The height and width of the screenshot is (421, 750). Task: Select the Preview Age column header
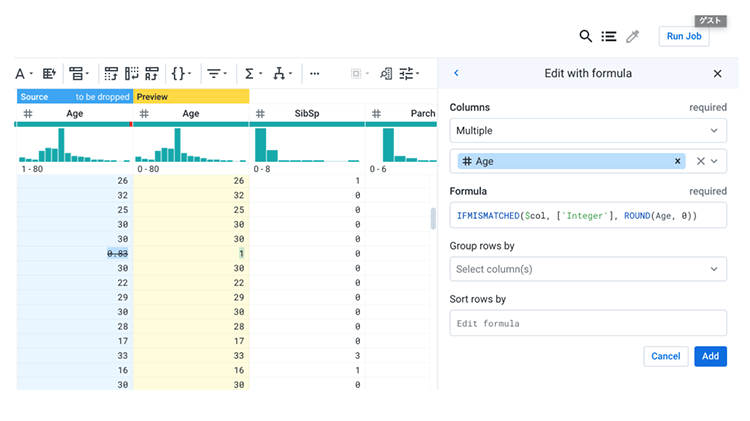tap(190, 114)
